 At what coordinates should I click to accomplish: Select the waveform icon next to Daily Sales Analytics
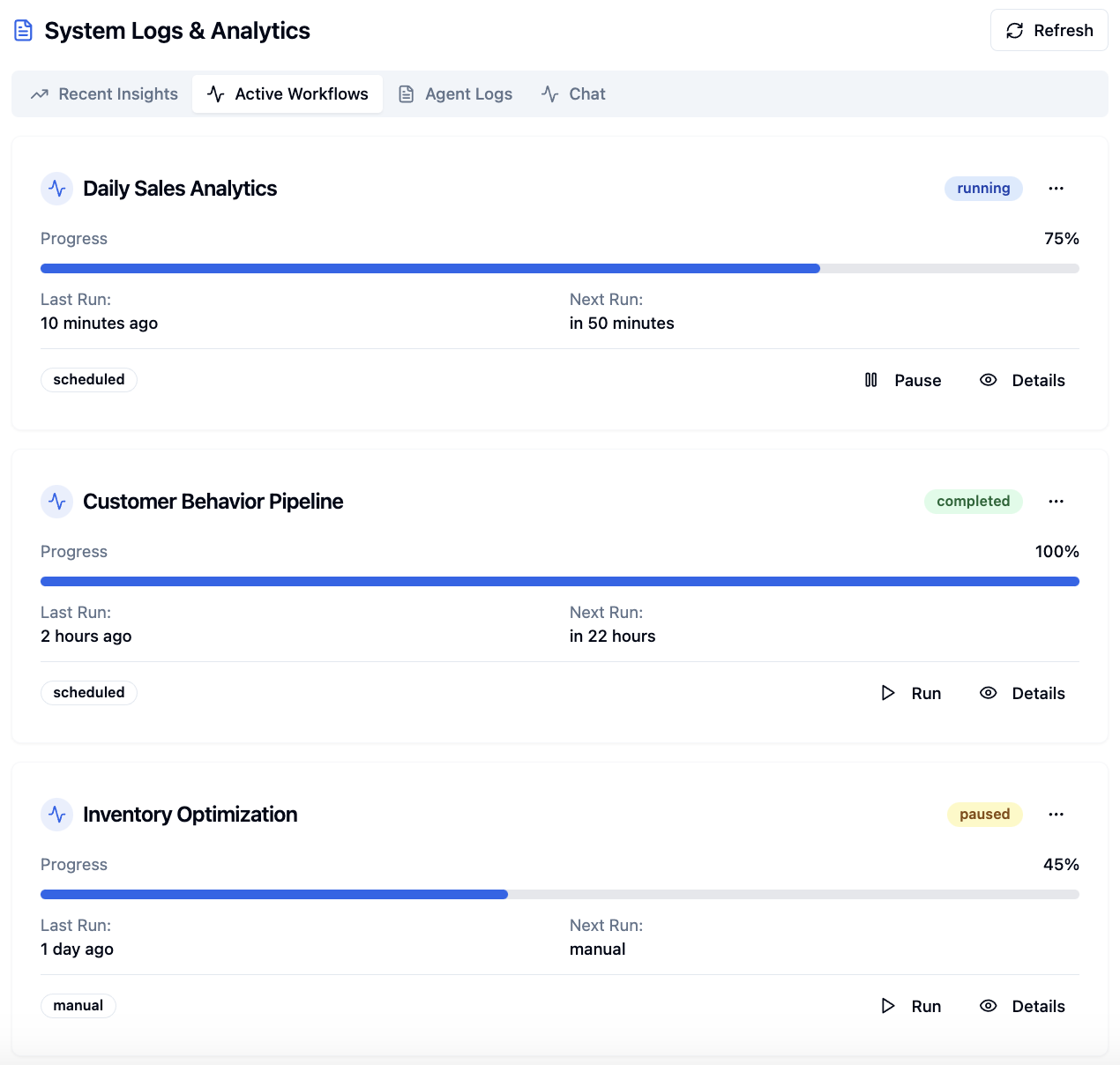[56, 188]
